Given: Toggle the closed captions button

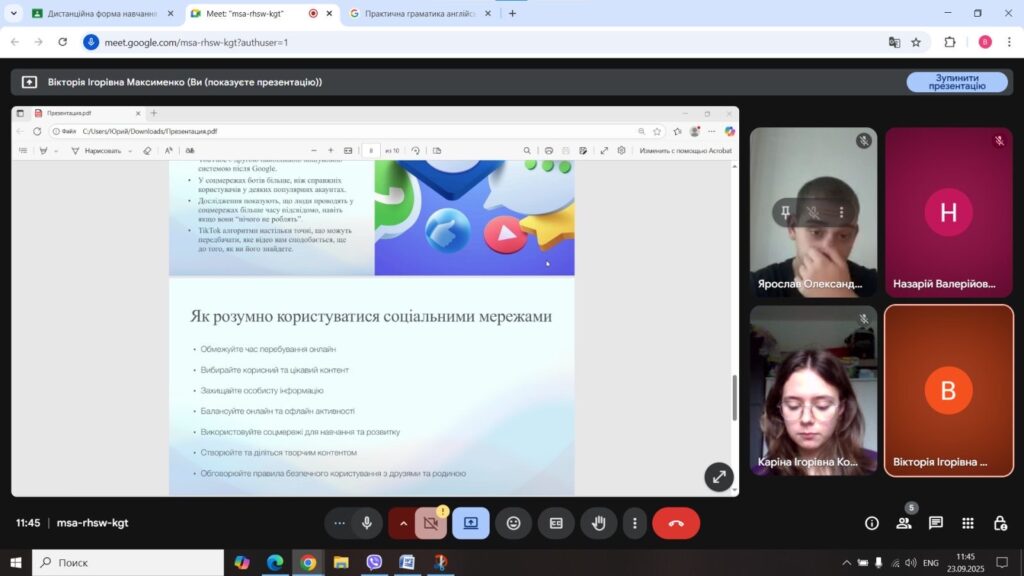Looking at the screenshot, I should pos(556,523).
